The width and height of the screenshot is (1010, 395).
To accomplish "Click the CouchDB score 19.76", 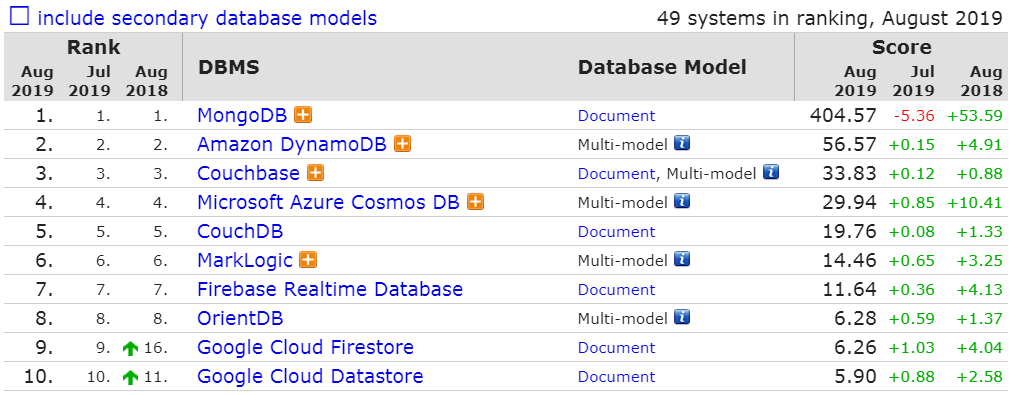I will tap(850, 231).
